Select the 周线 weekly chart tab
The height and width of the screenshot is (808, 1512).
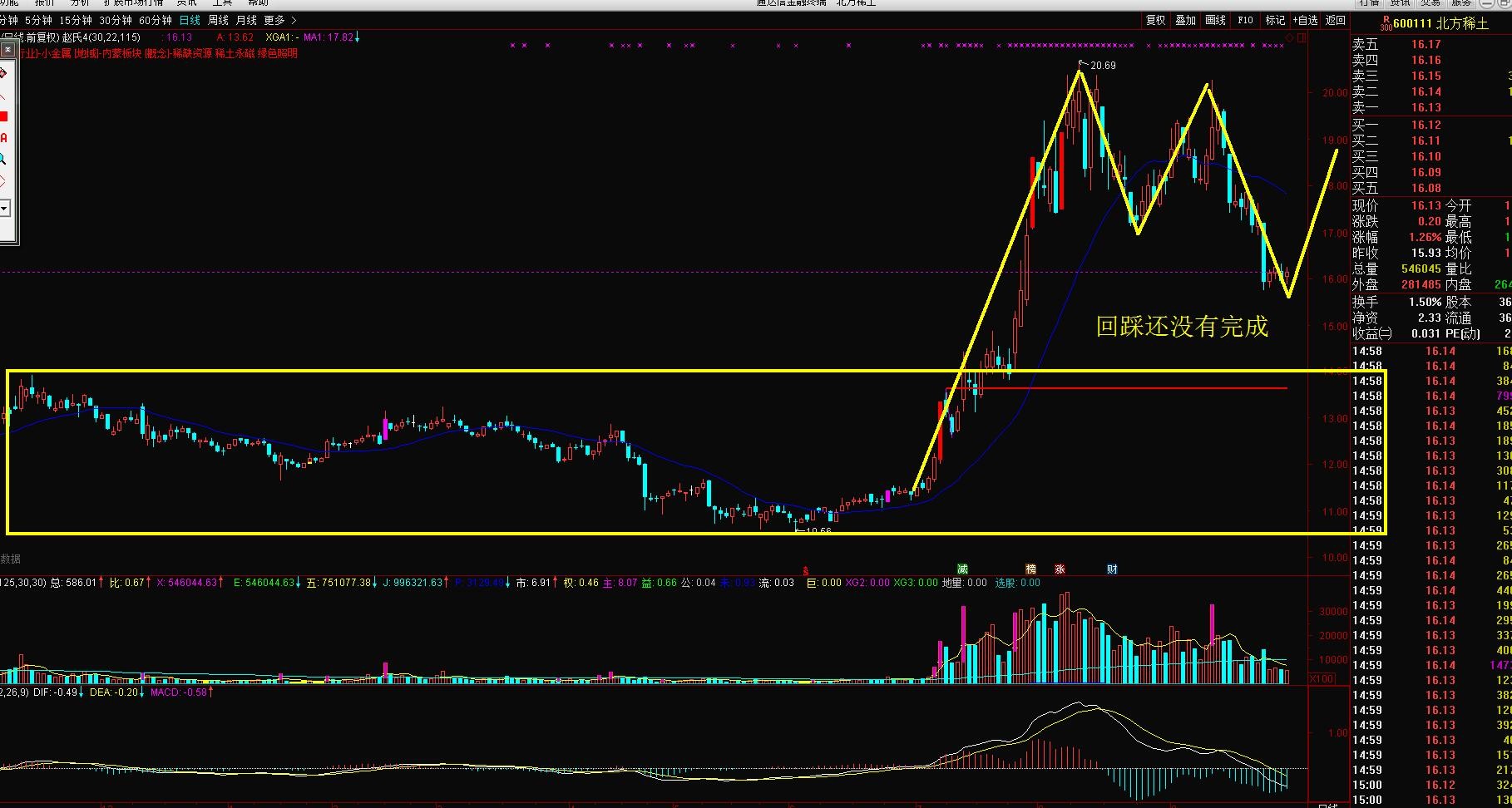[218, 20]
